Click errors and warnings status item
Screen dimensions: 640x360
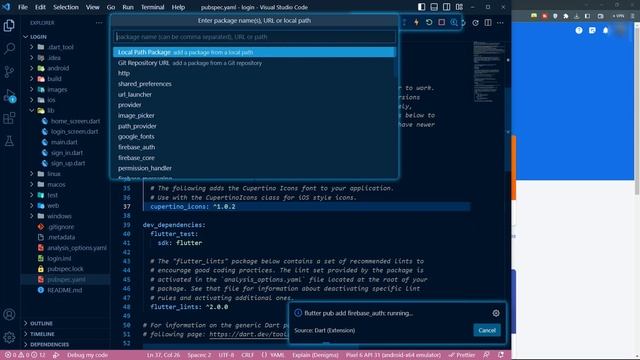point(25,355)
